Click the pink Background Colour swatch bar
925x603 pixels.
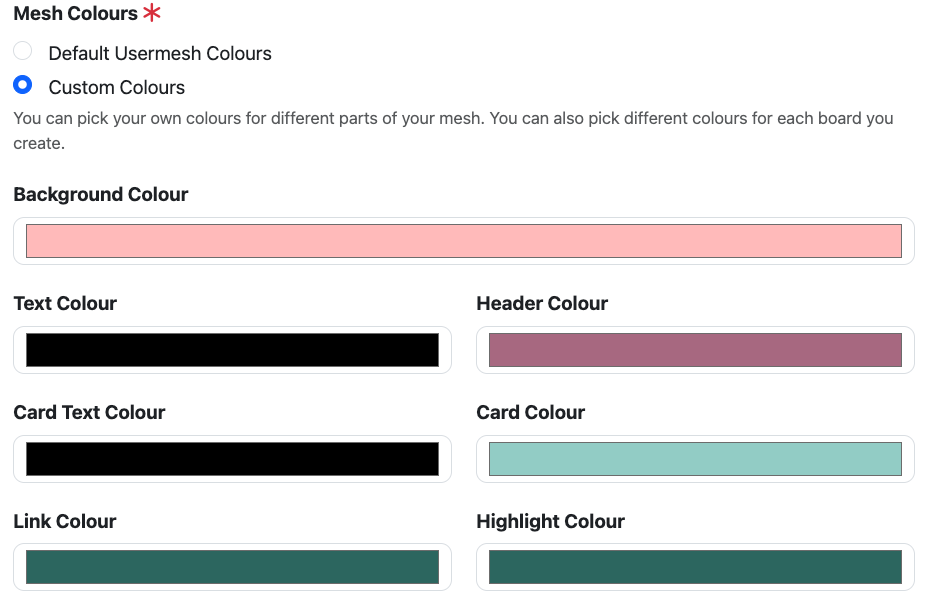463,240
